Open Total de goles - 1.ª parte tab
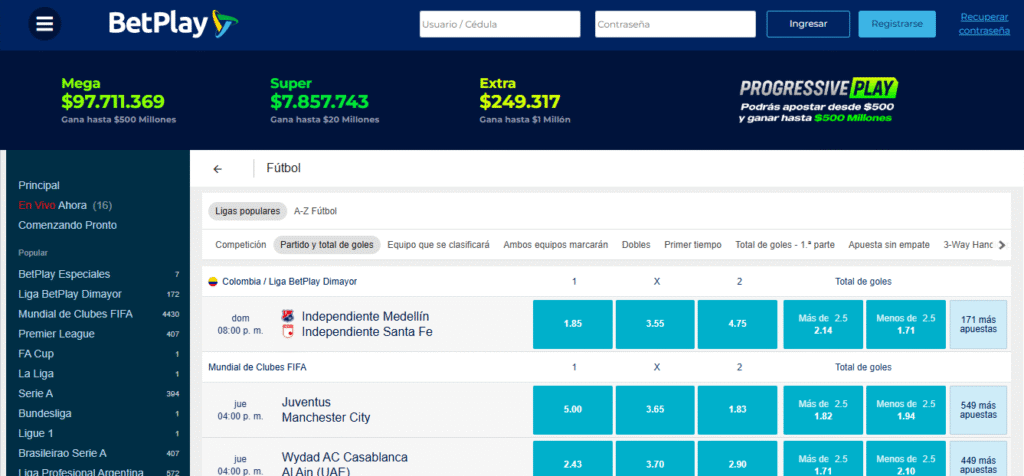The width and height of the screenshot is (1024, 476). tap(785, 245)
